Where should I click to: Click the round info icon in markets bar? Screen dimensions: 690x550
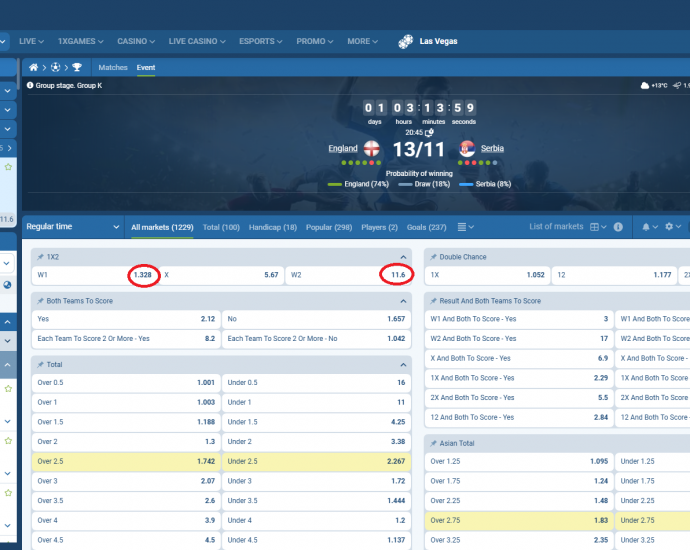pyautogui.click(x=618, y=227)
